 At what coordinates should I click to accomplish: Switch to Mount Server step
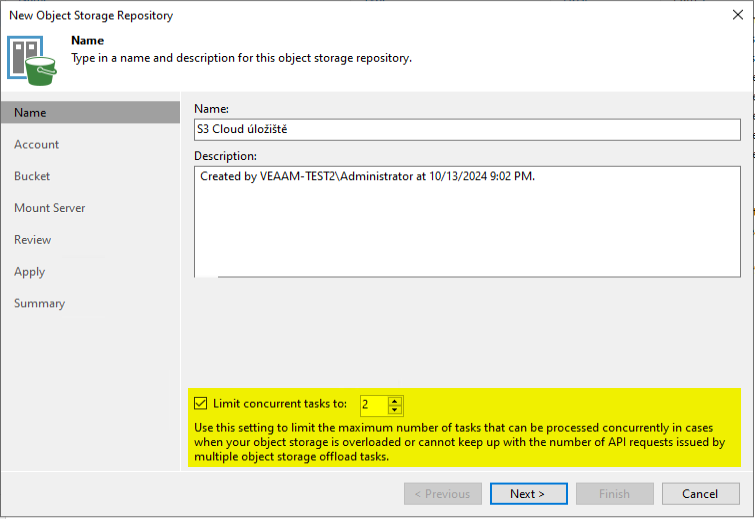click(x=50, y=208)
